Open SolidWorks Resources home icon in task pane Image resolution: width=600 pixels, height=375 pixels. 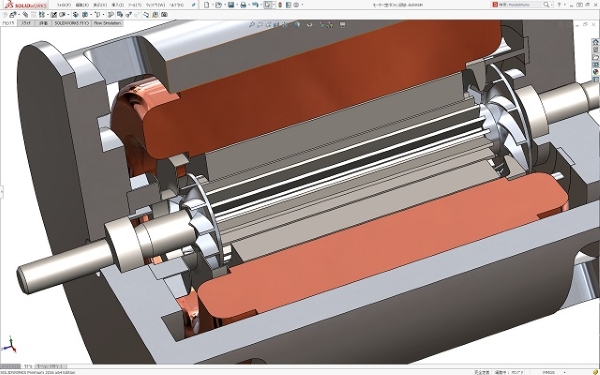pyautogui.click(x=595, y=42)
